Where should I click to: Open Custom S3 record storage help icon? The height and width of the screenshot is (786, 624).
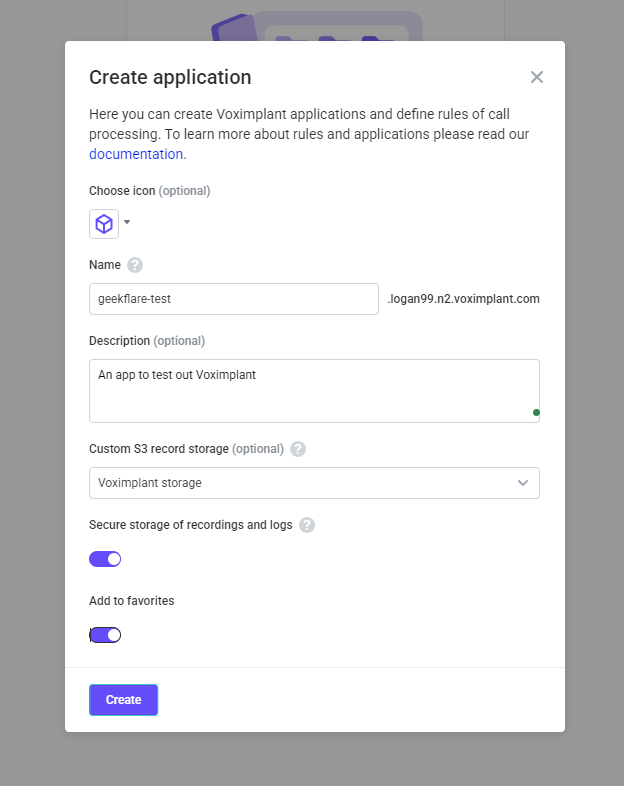298,449
